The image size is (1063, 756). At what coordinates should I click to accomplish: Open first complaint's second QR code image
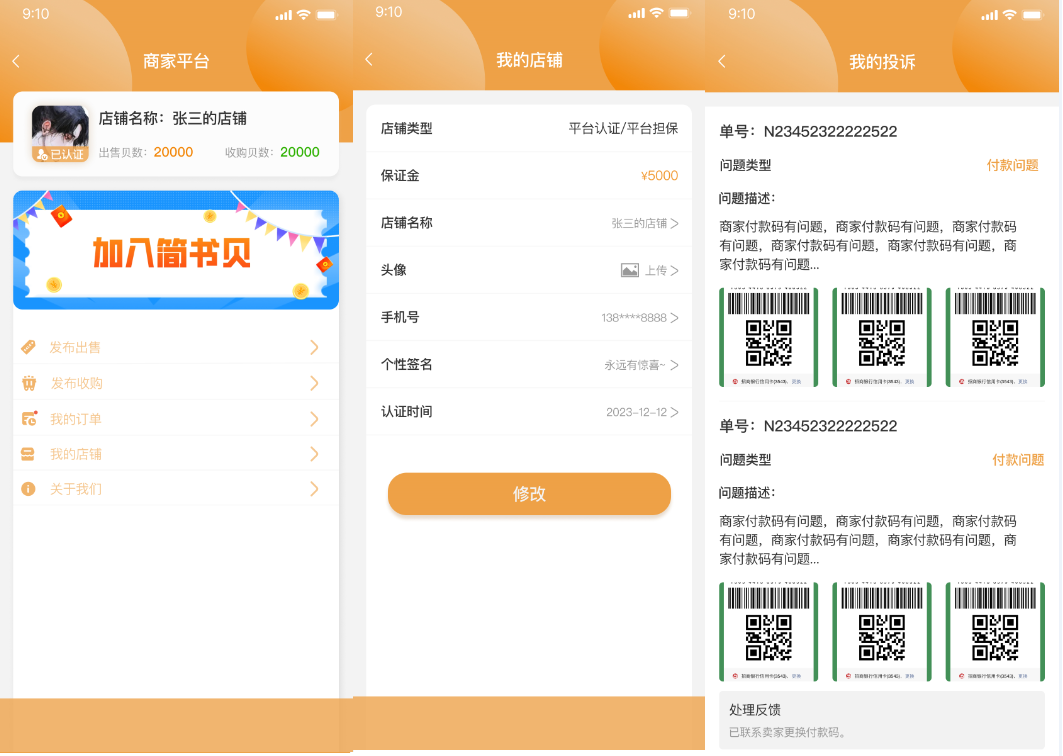(x=881, y=337)
